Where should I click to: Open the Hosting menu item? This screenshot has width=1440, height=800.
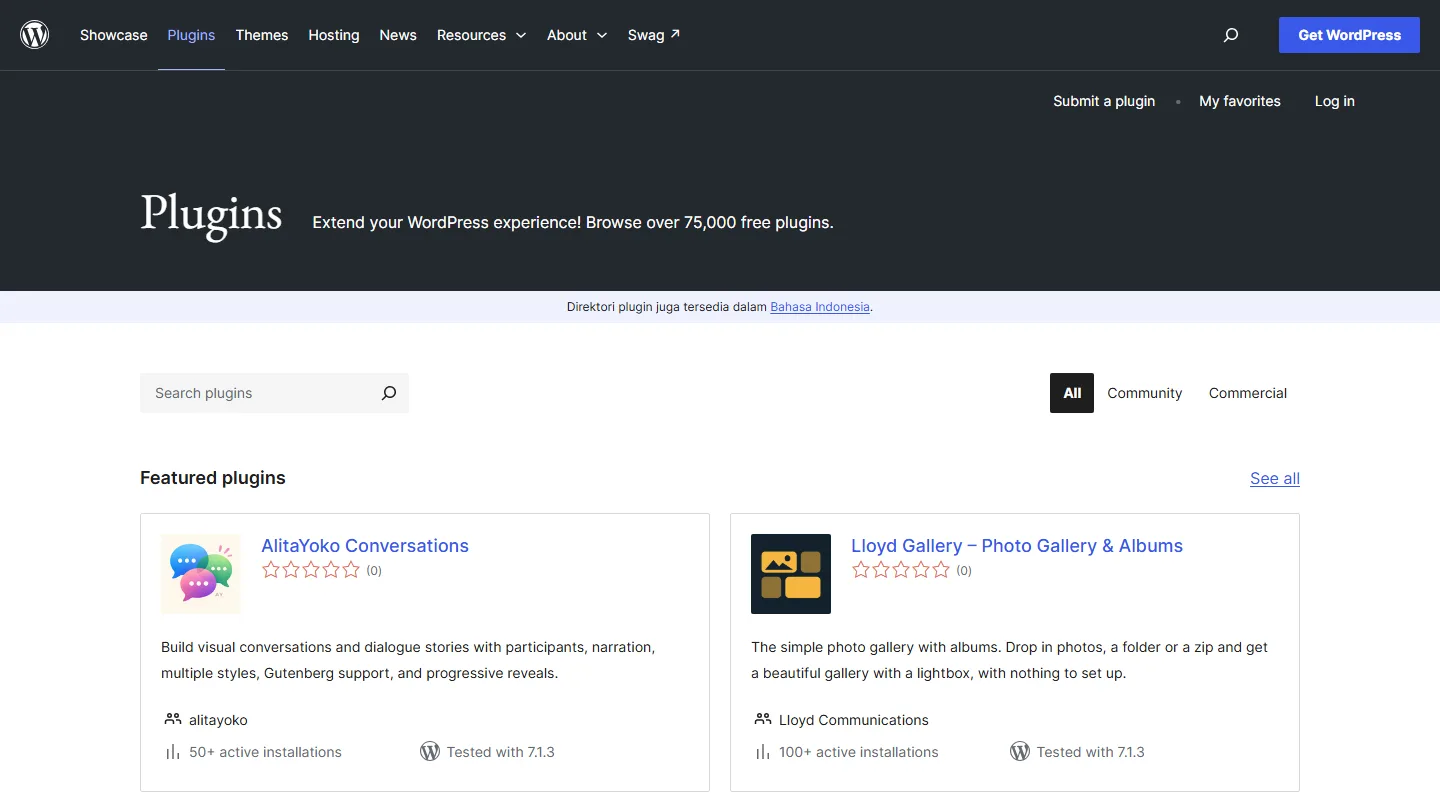[334, 35]
